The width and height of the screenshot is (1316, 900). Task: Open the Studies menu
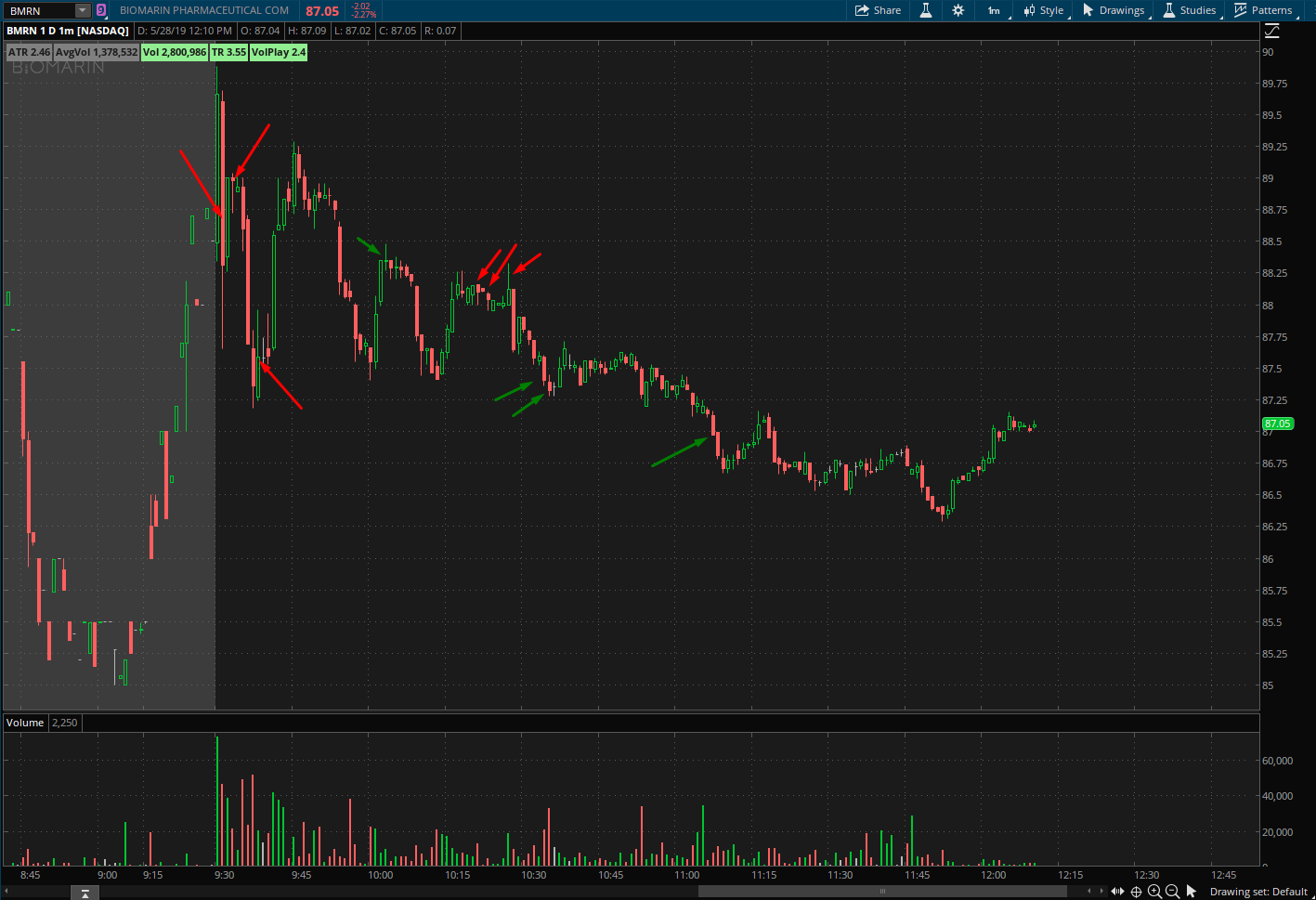point(1190,10)
